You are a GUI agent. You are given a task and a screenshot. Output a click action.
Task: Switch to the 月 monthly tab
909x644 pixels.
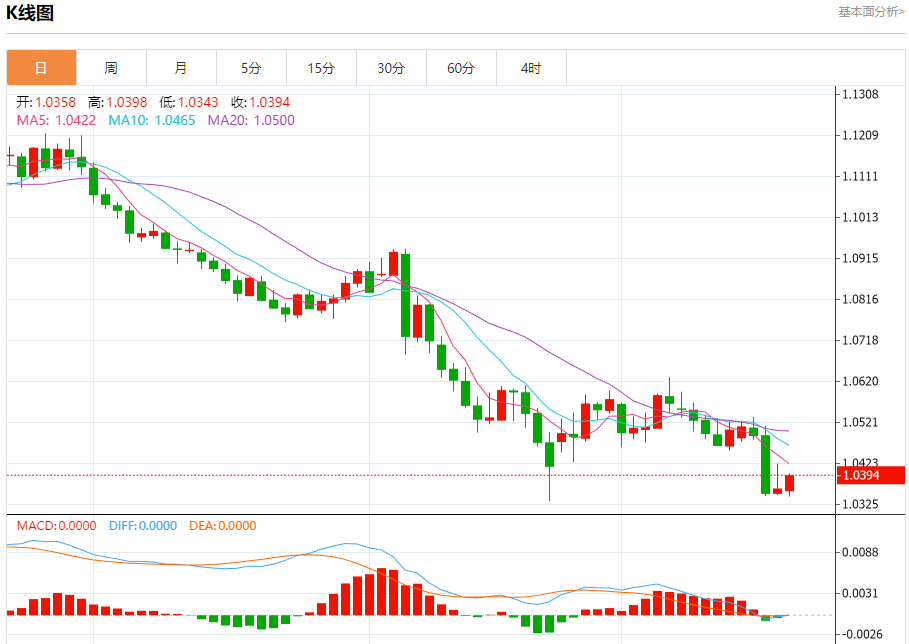pos(181,68)
